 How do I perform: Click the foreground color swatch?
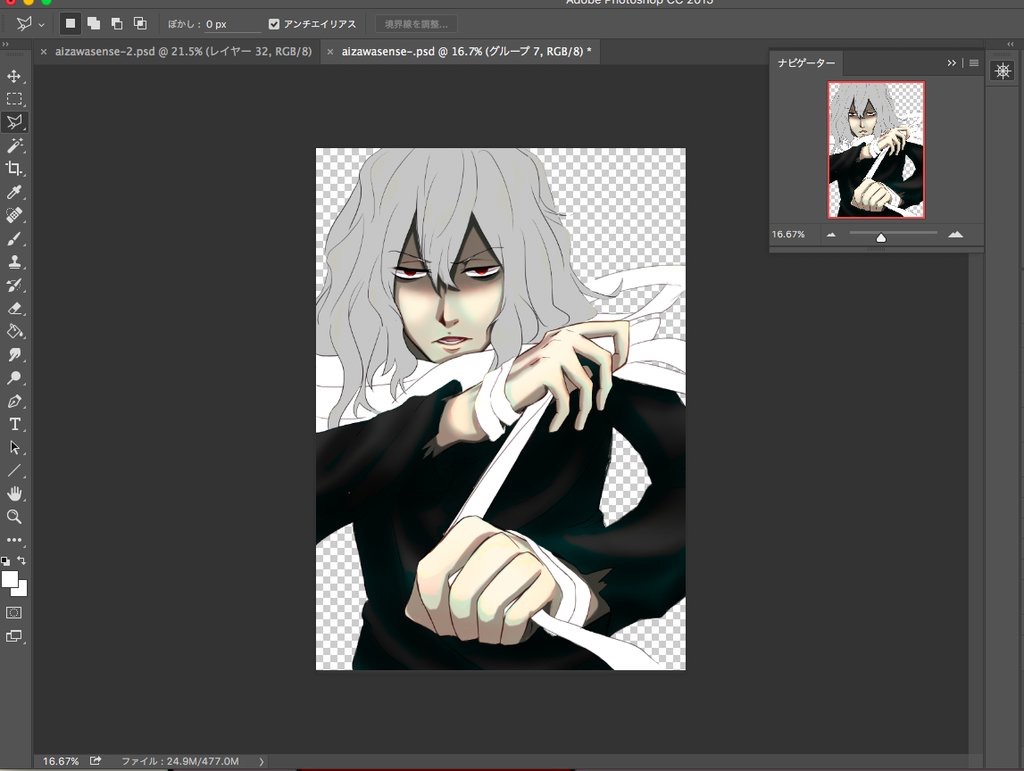(x=10, y=579)
